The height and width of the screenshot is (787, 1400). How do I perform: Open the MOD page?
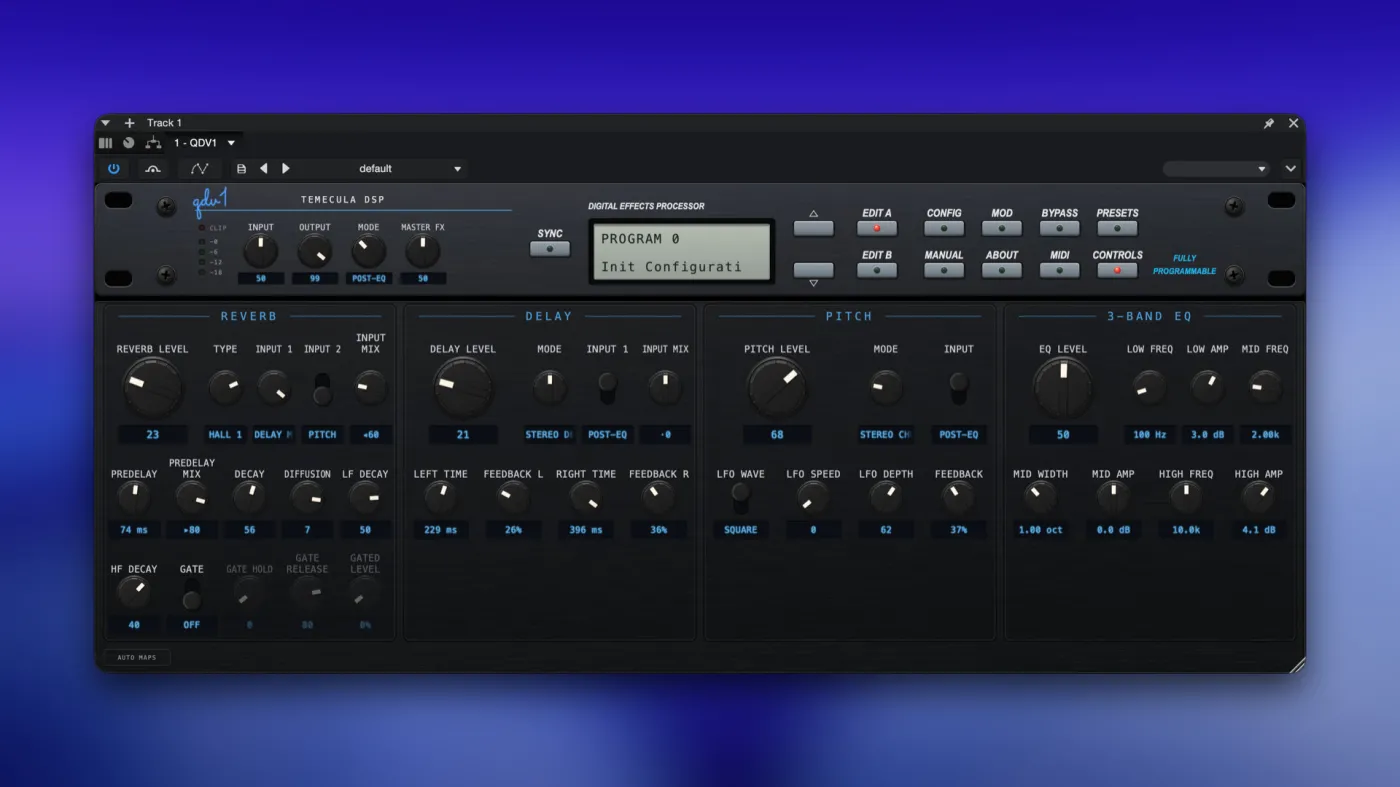(x=1002, y=228)
